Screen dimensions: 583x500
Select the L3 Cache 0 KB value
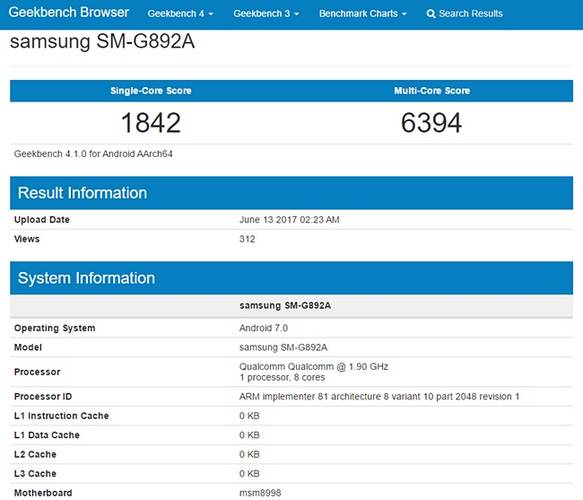pos(249,474)
